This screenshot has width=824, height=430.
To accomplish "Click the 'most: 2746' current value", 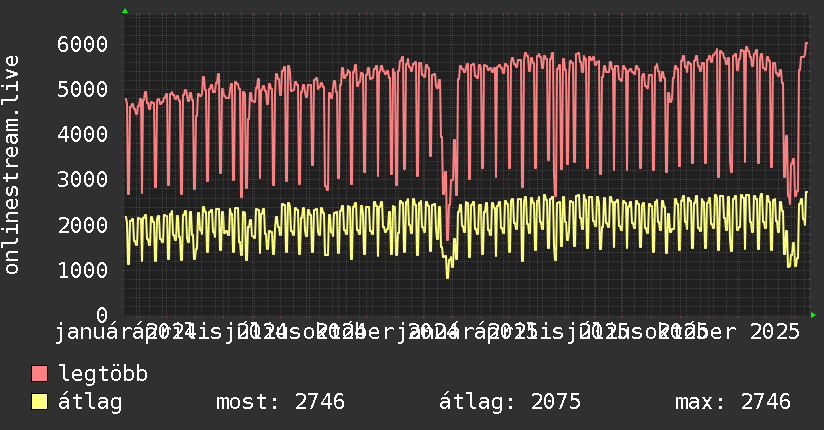I will (280, 402).
